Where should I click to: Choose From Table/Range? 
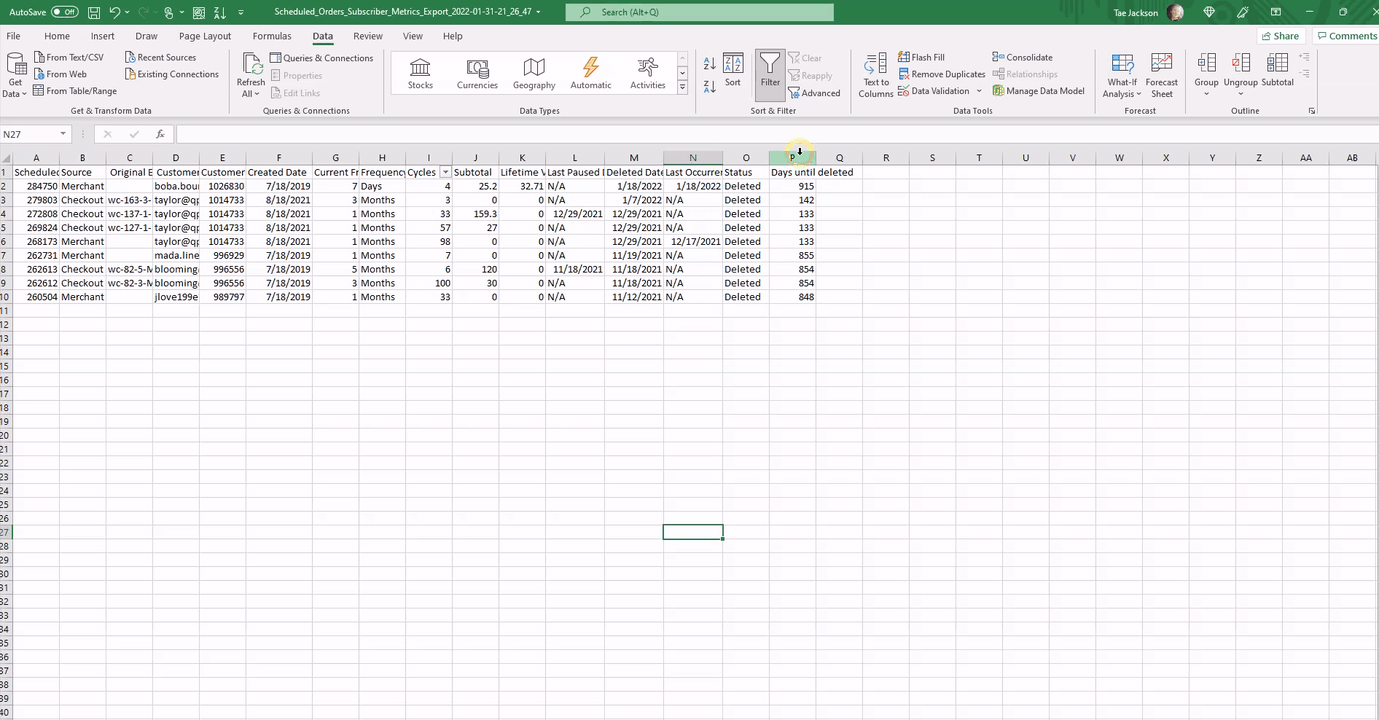[75, 91]
